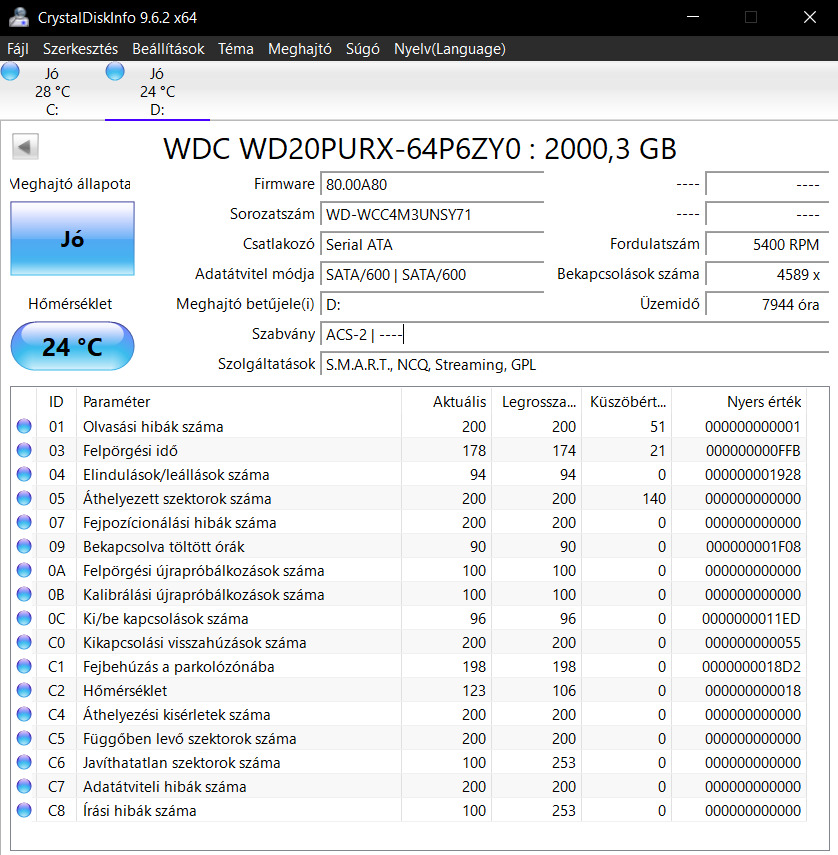This screenshot has height=855, width=838.
Task: Click status orb of C2 Hőmérséklet row
Action: [x=24, y=690]
